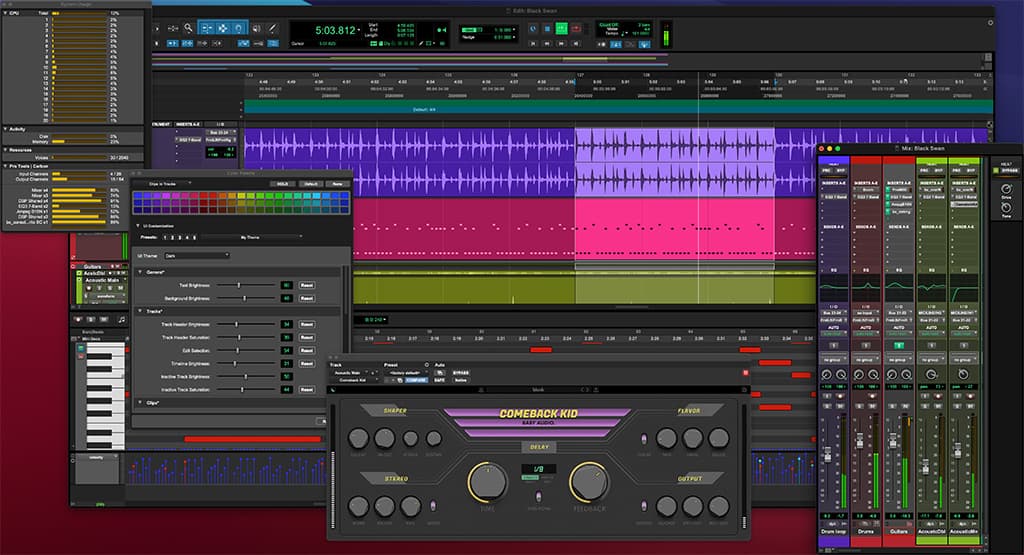
Task: Toggle the small switch in the STEREO section
Action: click(x=433, y=505)
